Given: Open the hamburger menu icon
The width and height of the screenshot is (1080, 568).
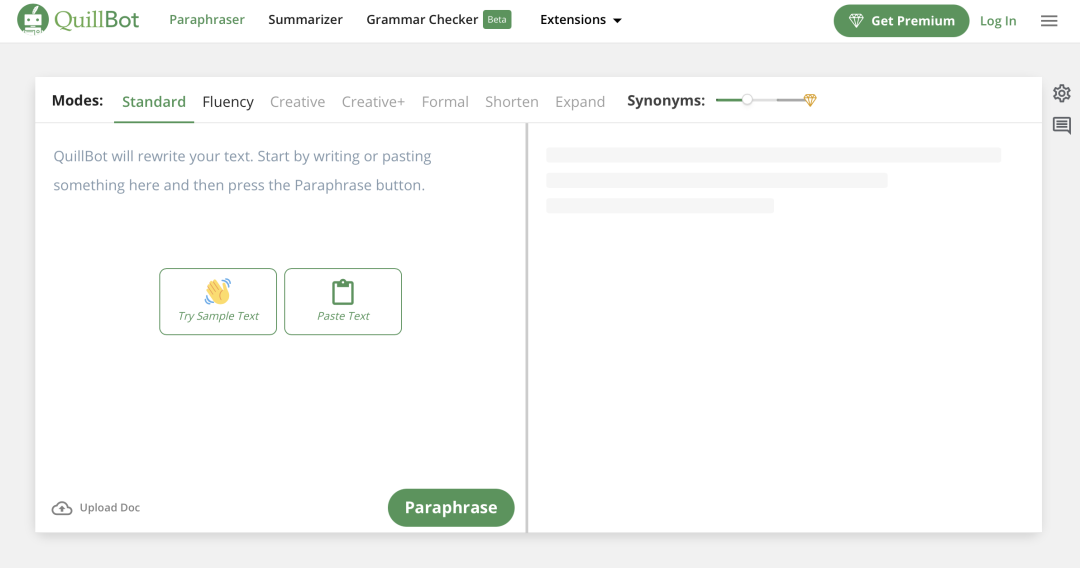Looking at the screenshot, I should coord(1048,21).
